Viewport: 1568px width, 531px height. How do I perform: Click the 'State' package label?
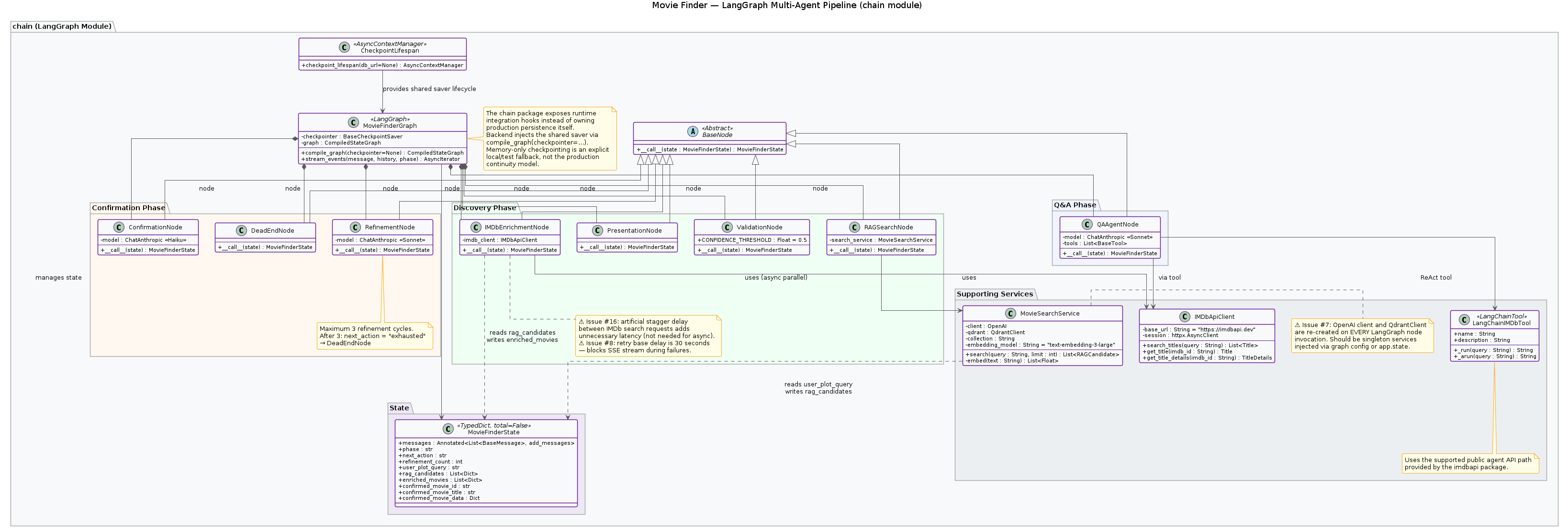[399, 408]
